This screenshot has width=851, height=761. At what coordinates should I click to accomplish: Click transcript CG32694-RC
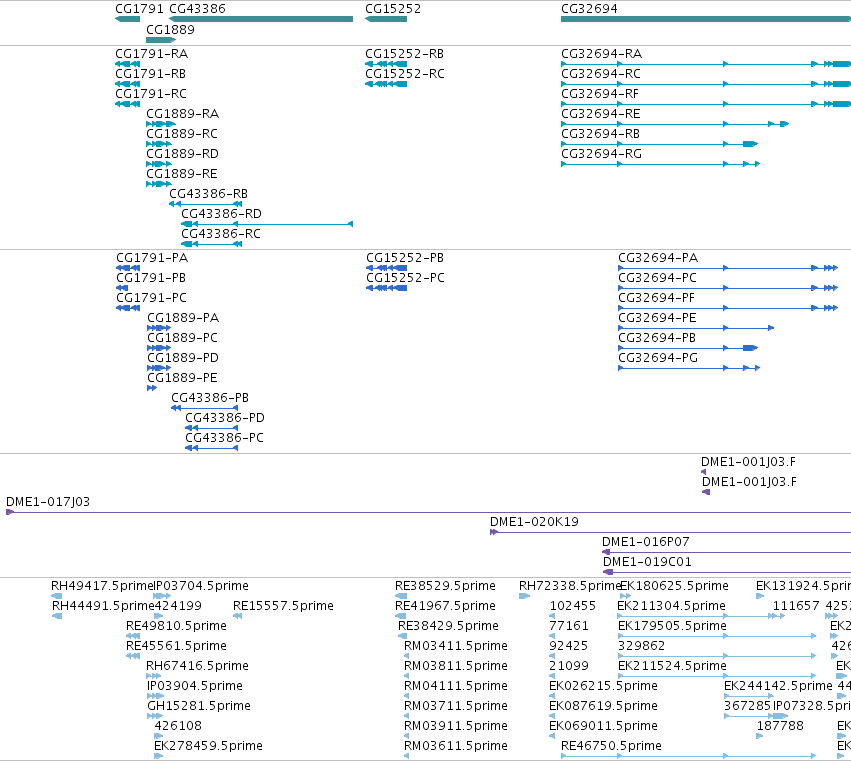pos(601,74)
